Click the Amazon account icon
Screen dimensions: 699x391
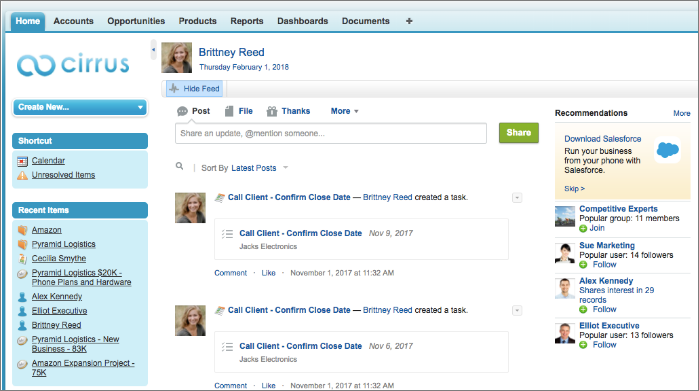point(22,230)
